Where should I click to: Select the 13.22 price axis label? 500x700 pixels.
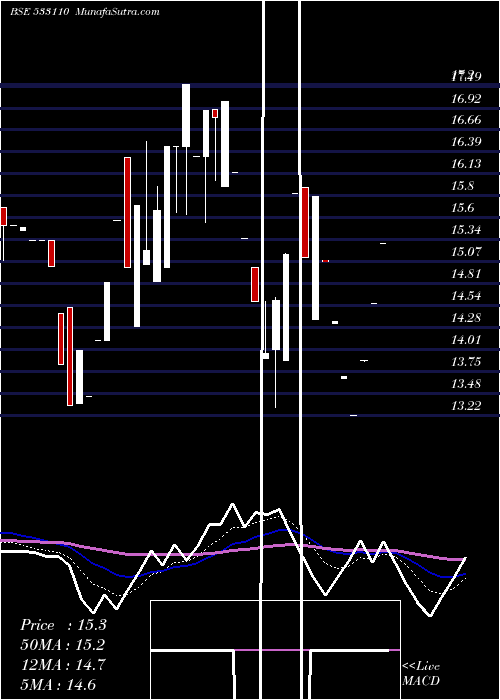pos(466,406)
